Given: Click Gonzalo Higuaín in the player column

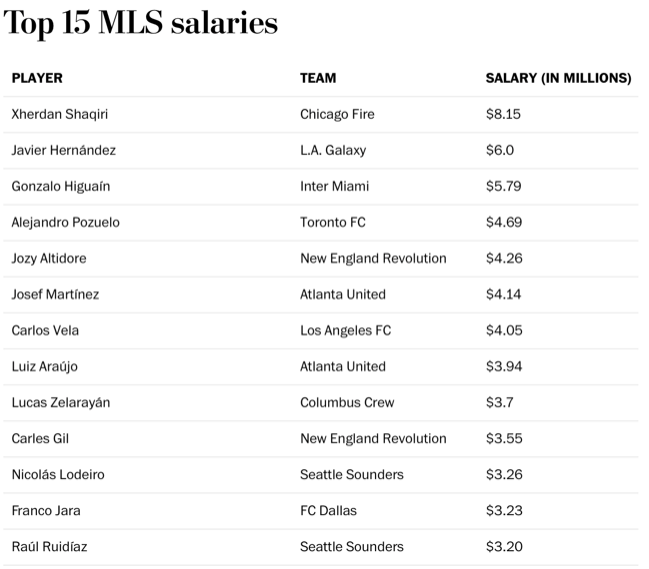Looking at the screenshot, I should tap(63, 186).
